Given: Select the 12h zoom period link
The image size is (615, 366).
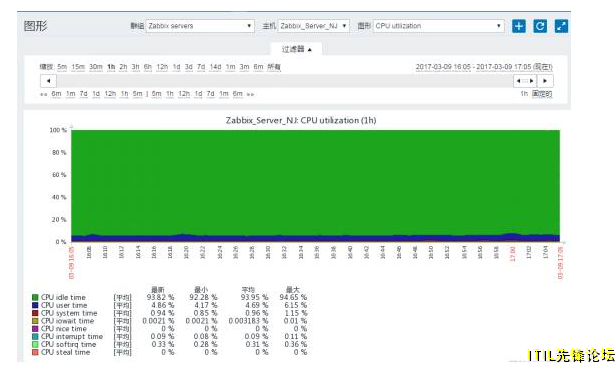Looking at the screenshot, I should (162, 67).
